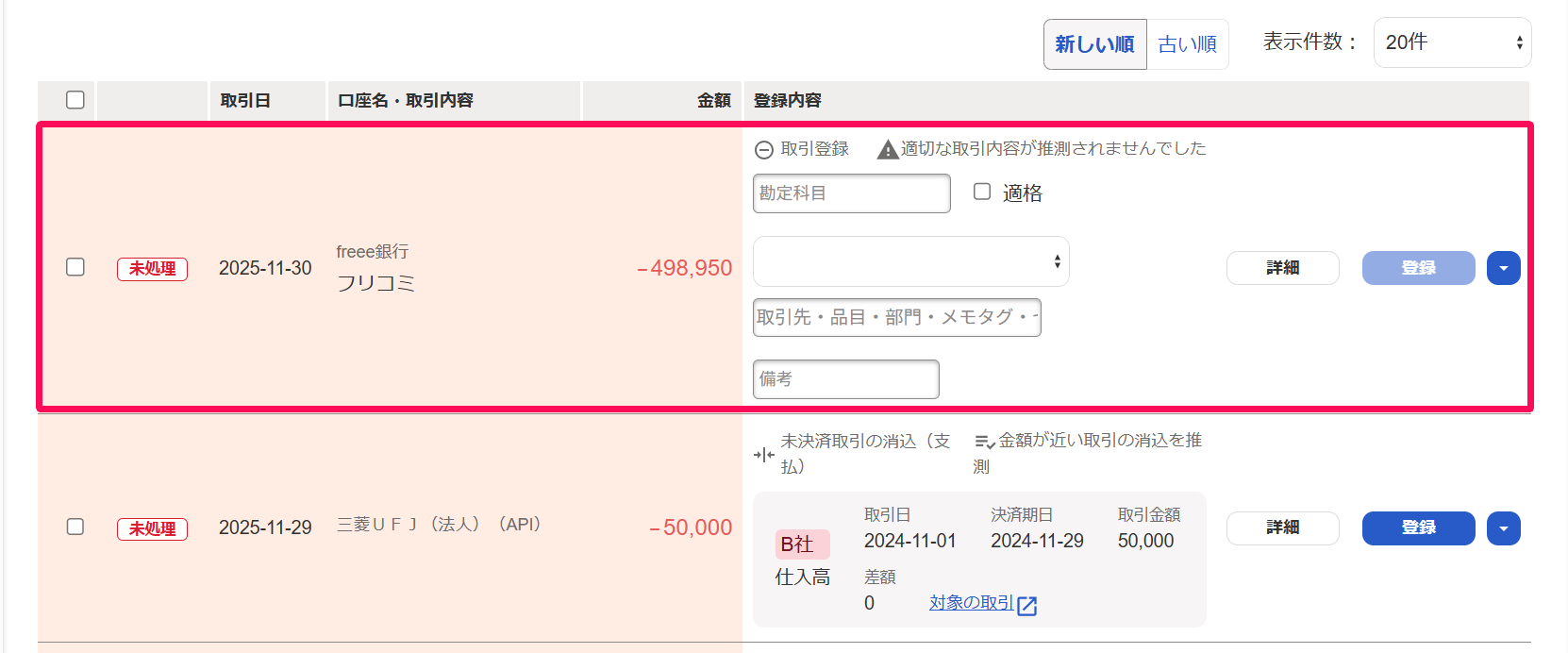The height and width of the screenshot is (653, 1568).
Task: Click the amount -498,950
Action: [x=685, y=268]
